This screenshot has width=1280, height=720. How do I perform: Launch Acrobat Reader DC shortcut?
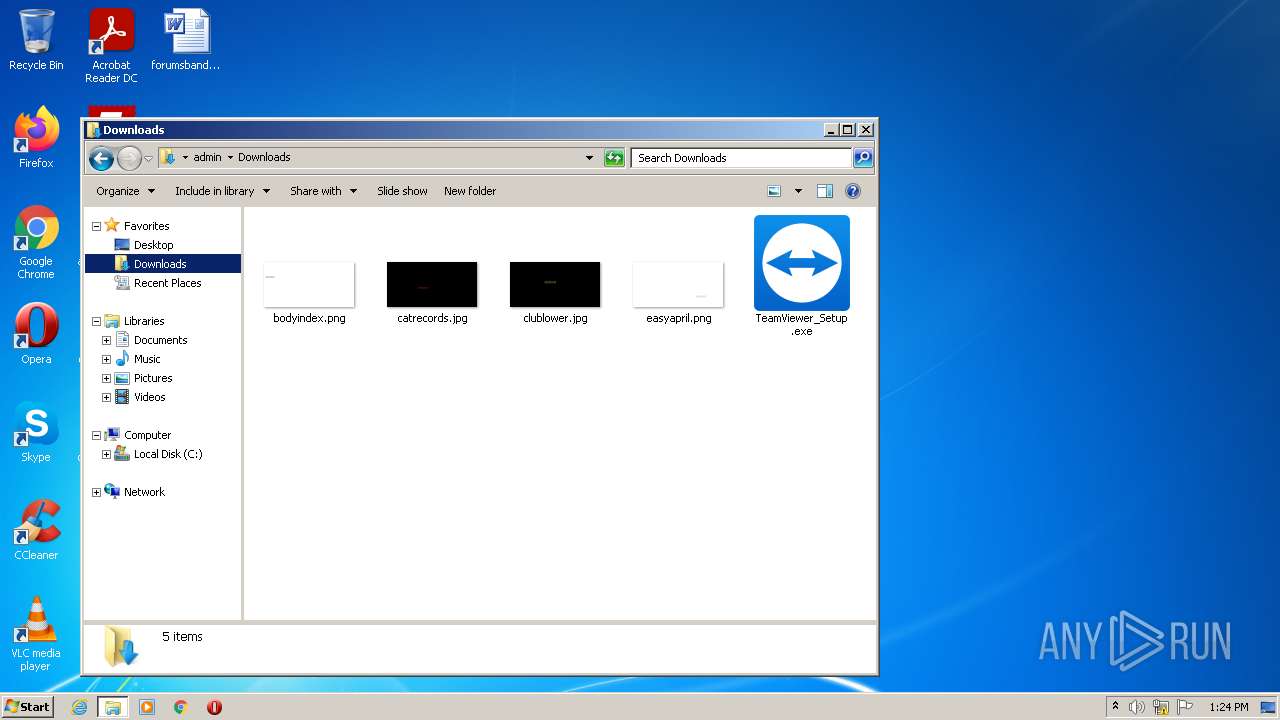pyautogui.click(x=111, y=46)
